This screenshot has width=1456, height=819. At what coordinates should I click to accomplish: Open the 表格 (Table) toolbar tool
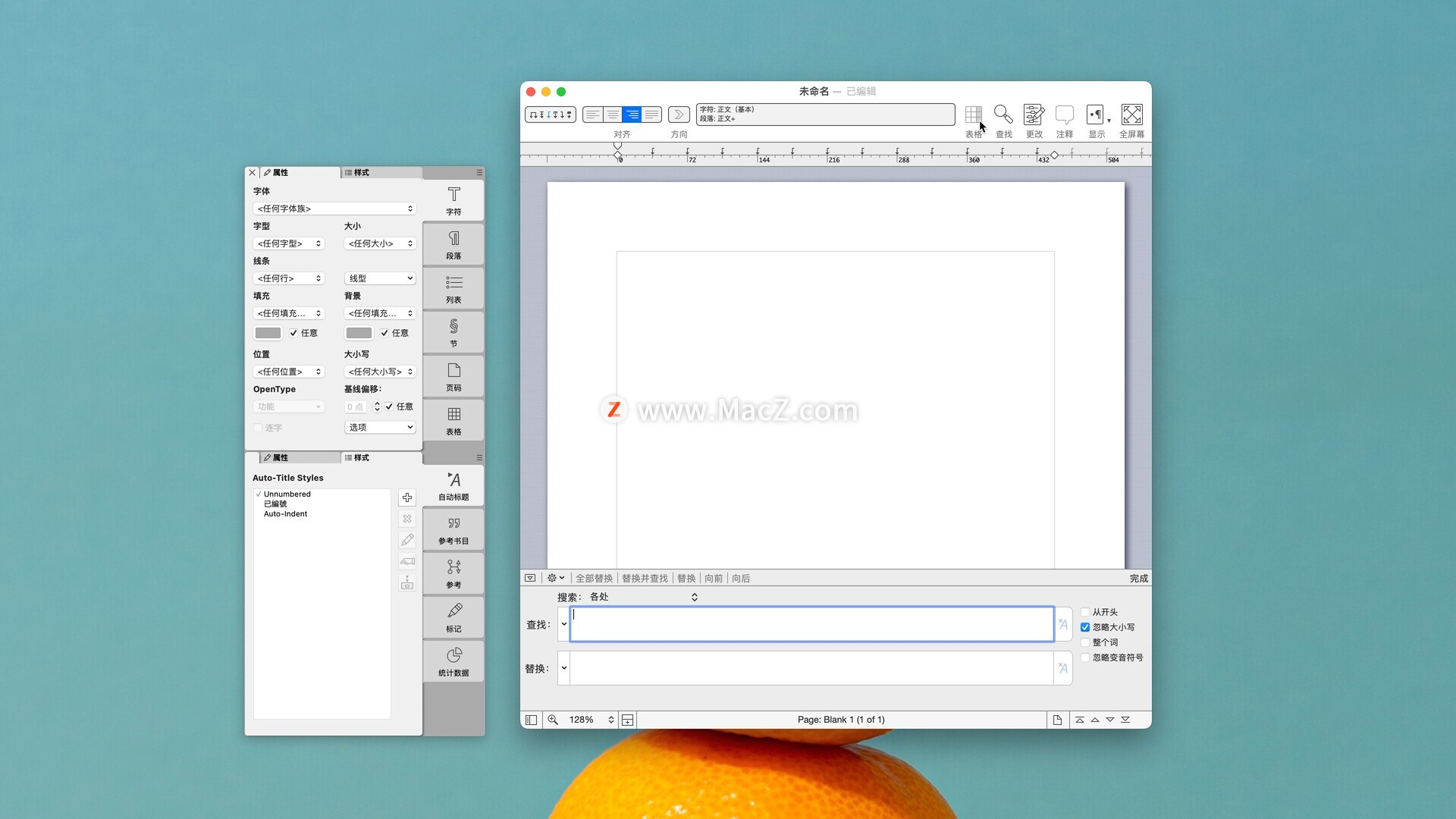pyautogui.click(x=973, y=115)
